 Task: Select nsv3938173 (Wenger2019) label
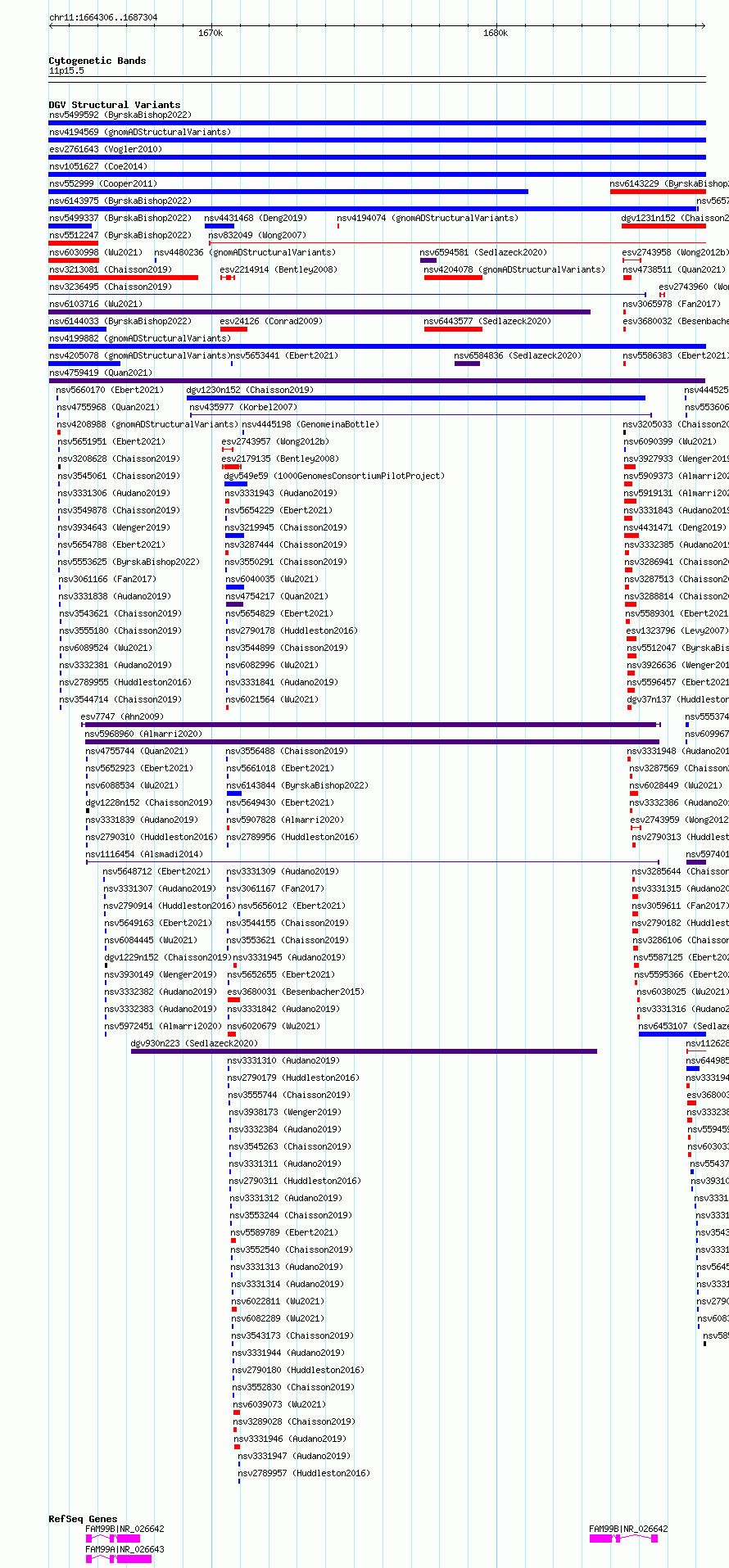click(x=285, y=1112)
